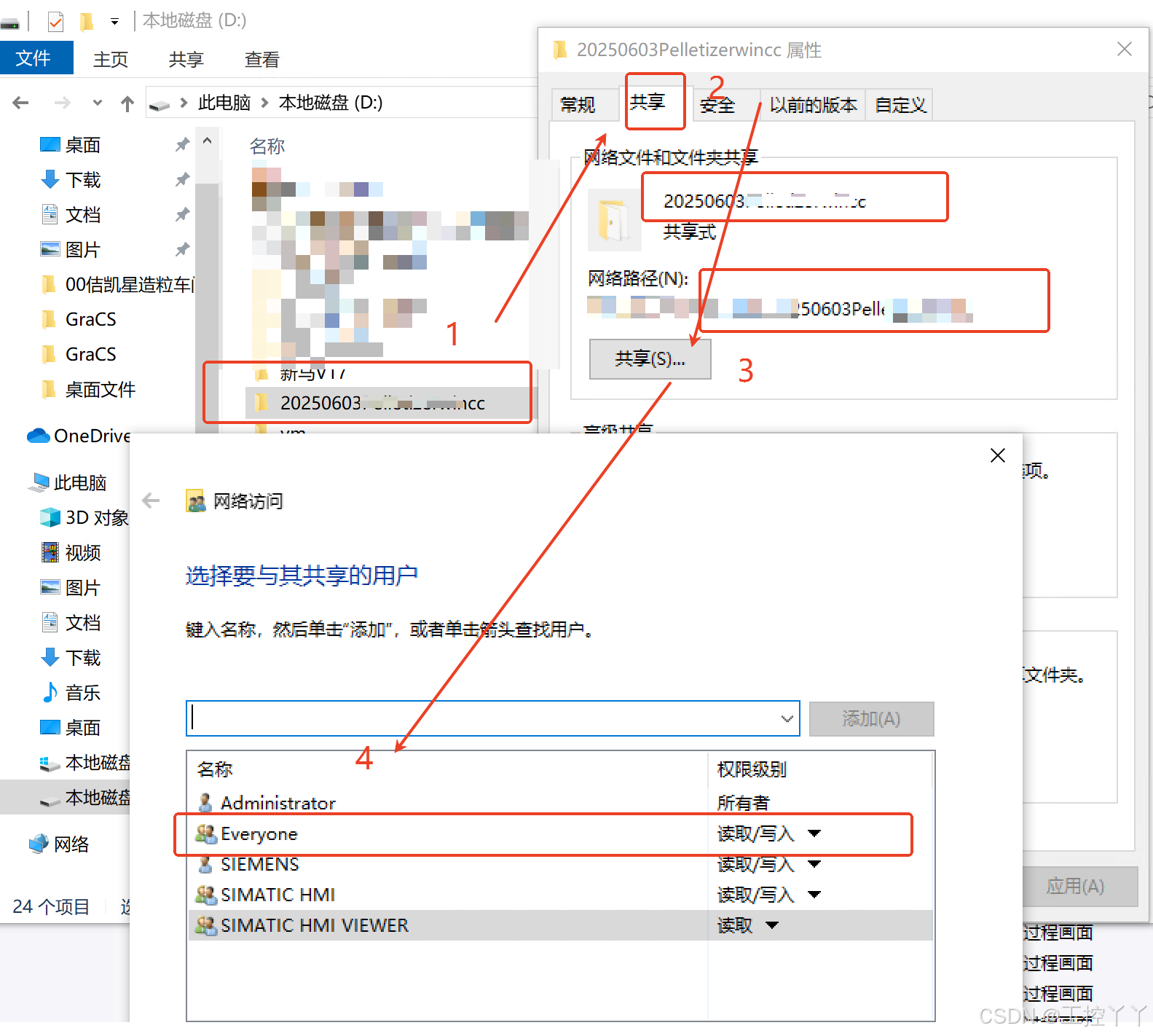Click the 共享(S)... button
This screenshot has height=1036, width=1153.
click(650, 359)
